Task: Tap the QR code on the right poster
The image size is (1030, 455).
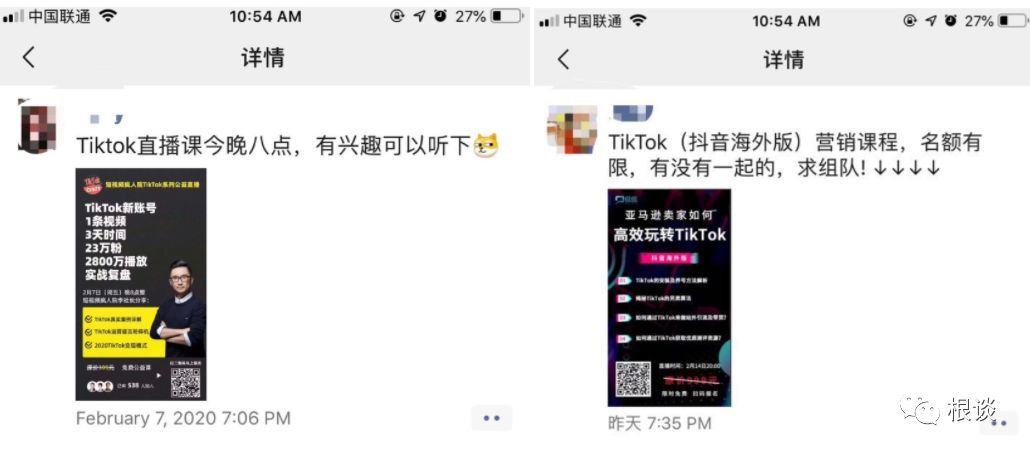Action: pos(633,379)
